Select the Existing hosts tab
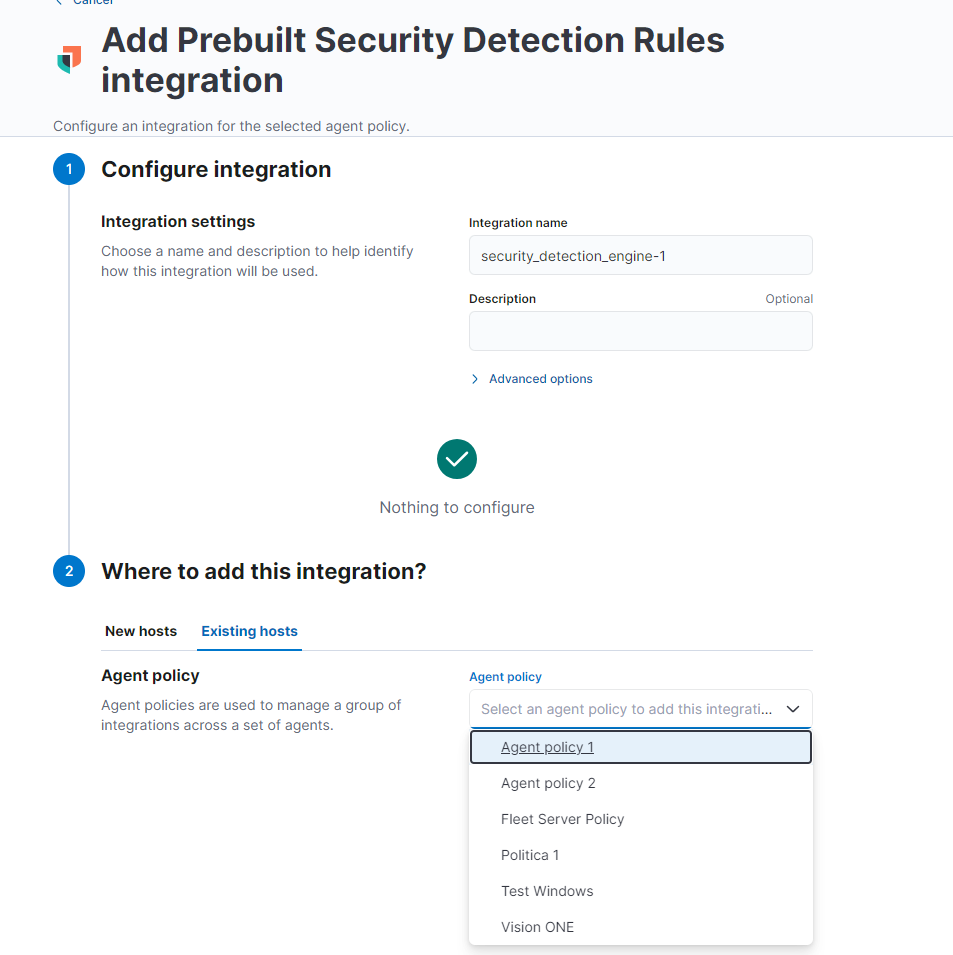This screenshot has height=955, width=953. coord(249,631)
